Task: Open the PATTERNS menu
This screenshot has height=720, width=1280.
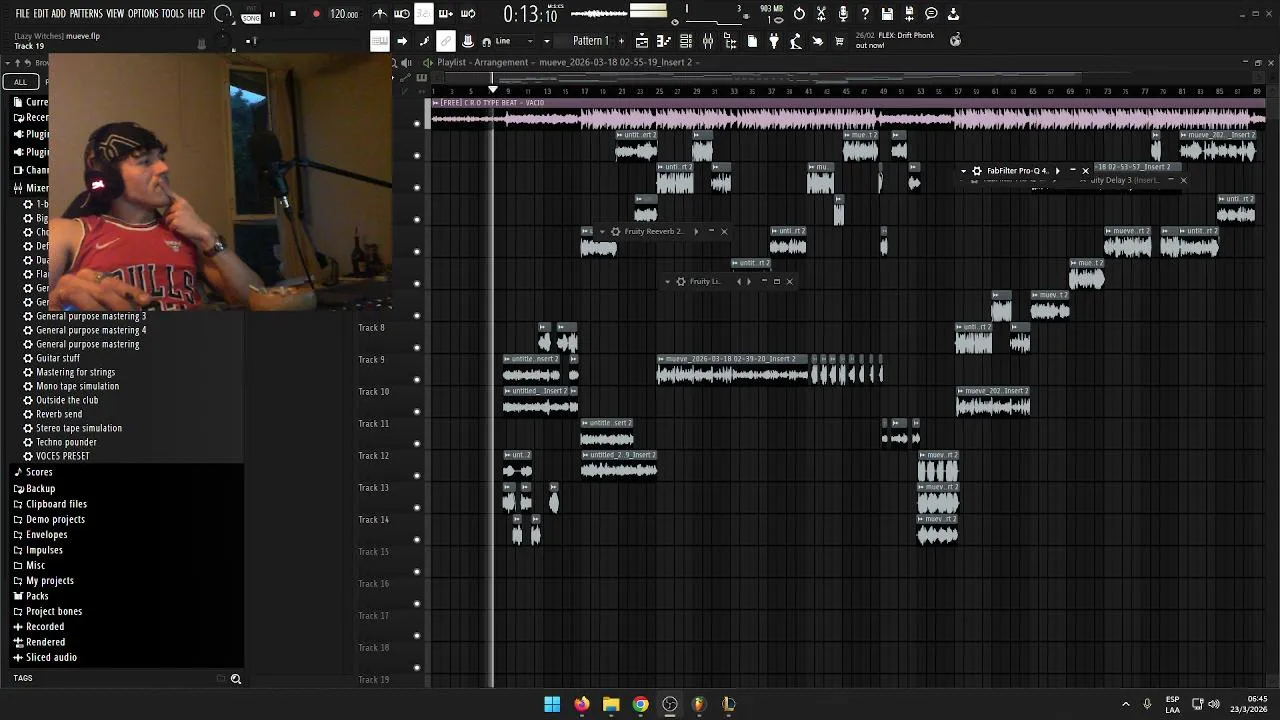Action: click(86, 14)
